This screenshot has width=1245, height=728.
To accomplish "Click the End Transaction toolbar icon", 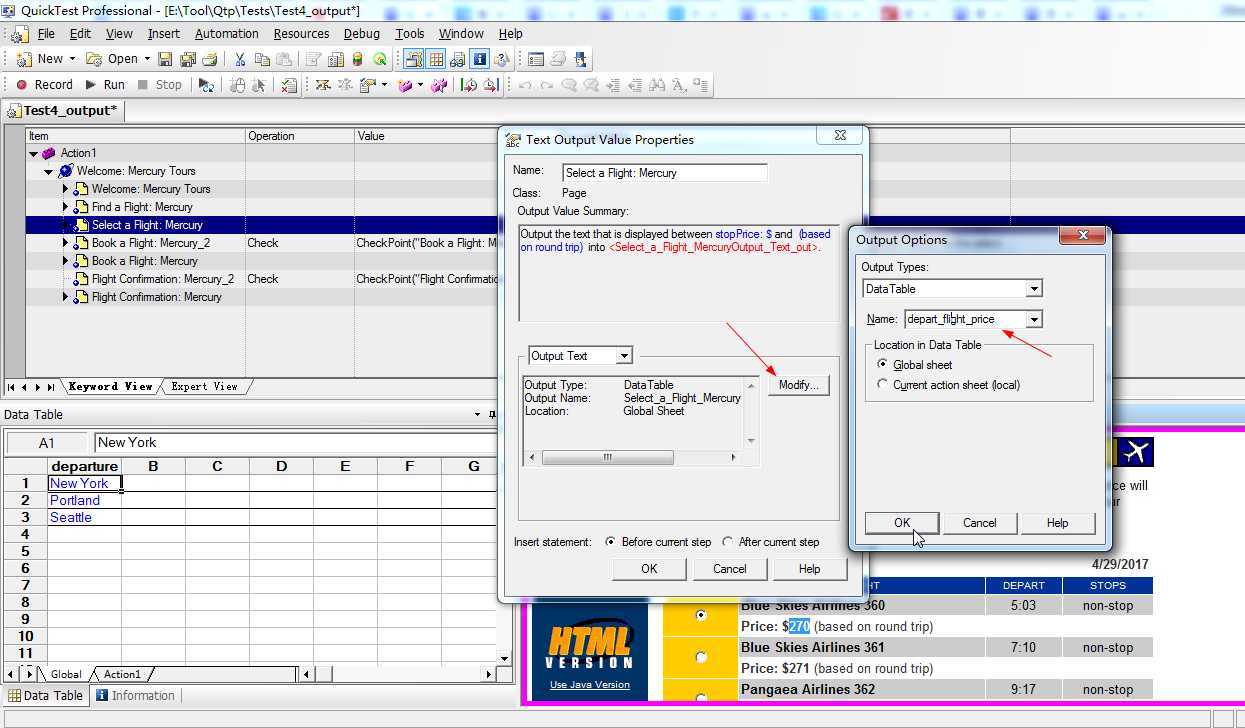I will (x=490, y=85).
